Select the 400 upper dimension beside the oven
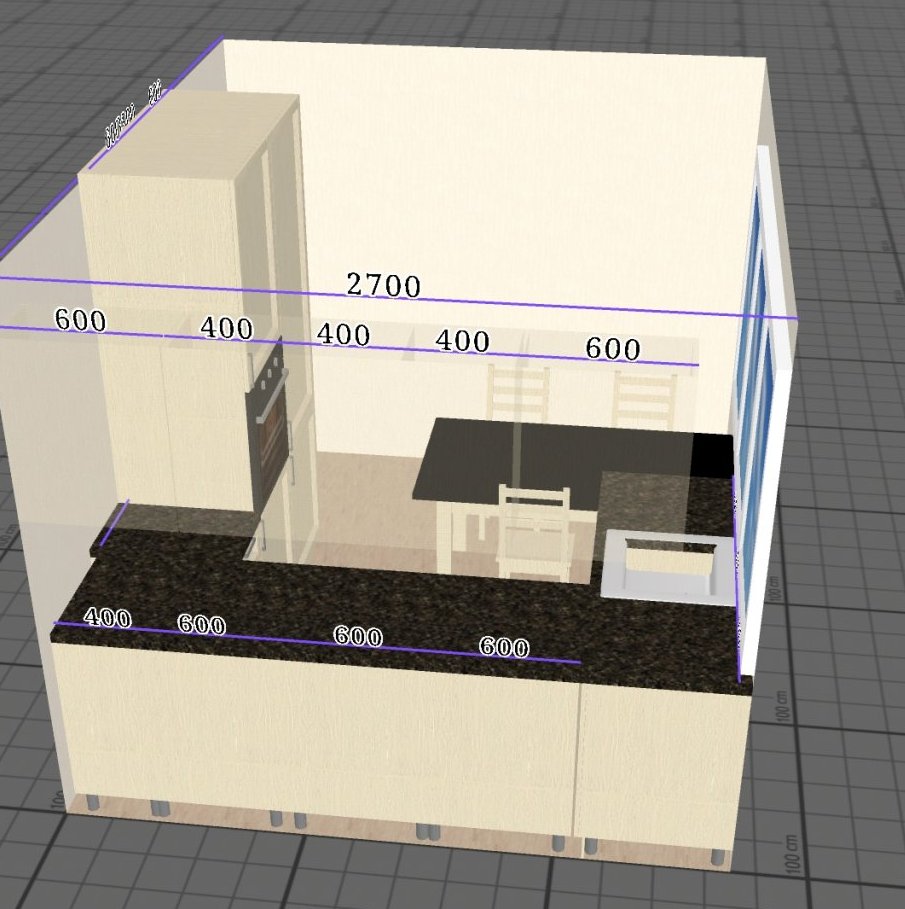 click(227, 328)
